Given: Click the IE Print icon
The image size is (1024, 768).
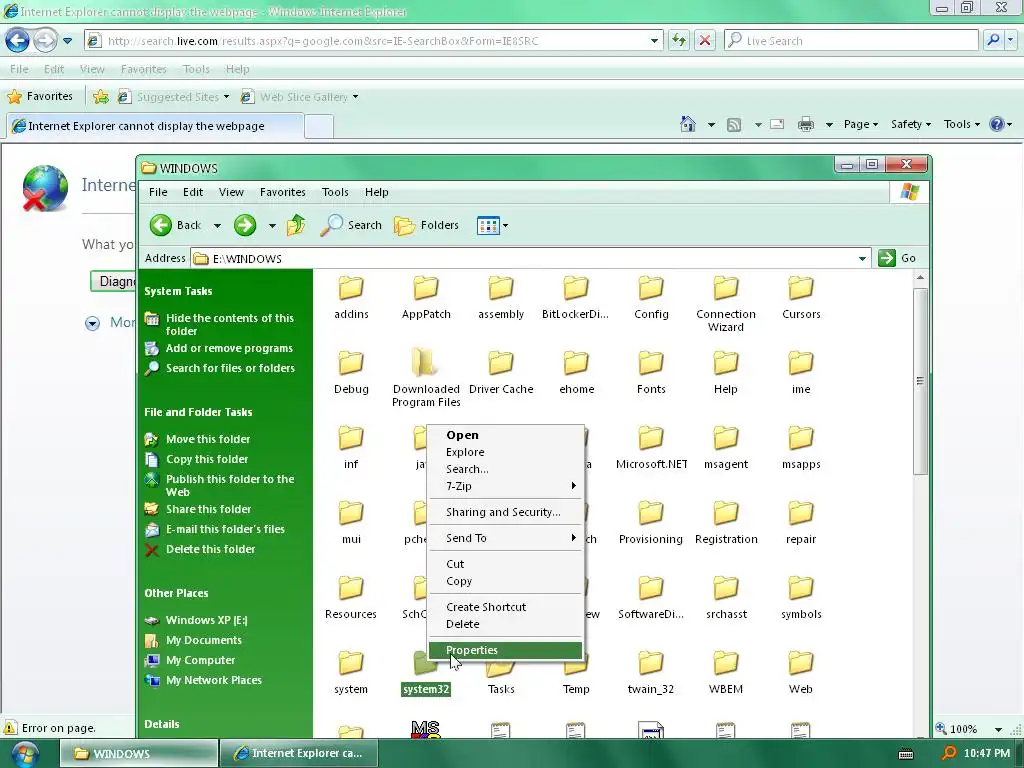Looking at the screenshot, I should (806, 124).
